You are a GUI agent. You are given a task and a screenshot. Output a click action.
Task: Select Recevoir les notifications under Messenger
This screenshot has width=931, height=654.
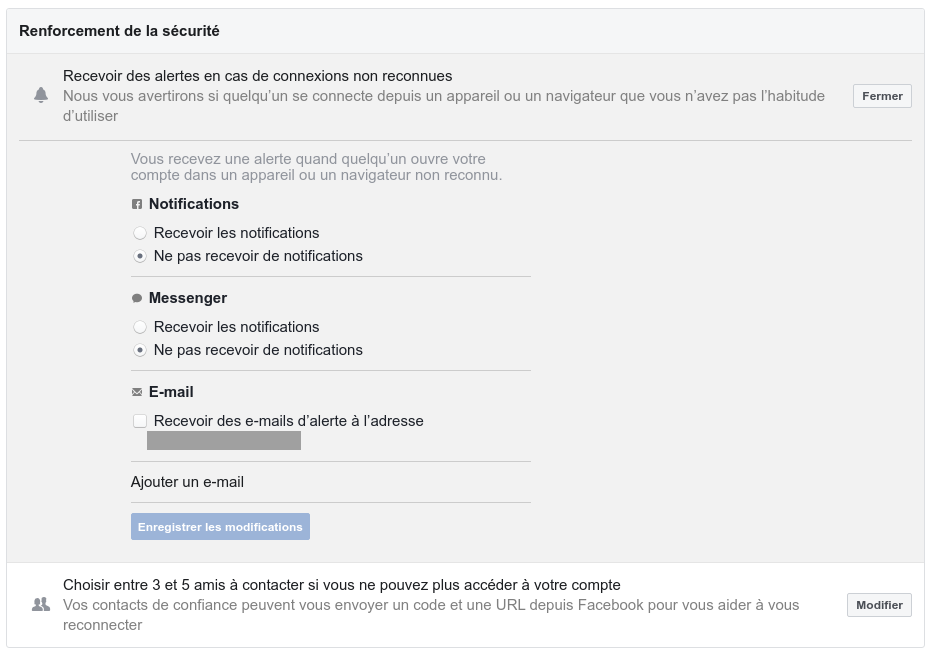click(x=140, y=327)
